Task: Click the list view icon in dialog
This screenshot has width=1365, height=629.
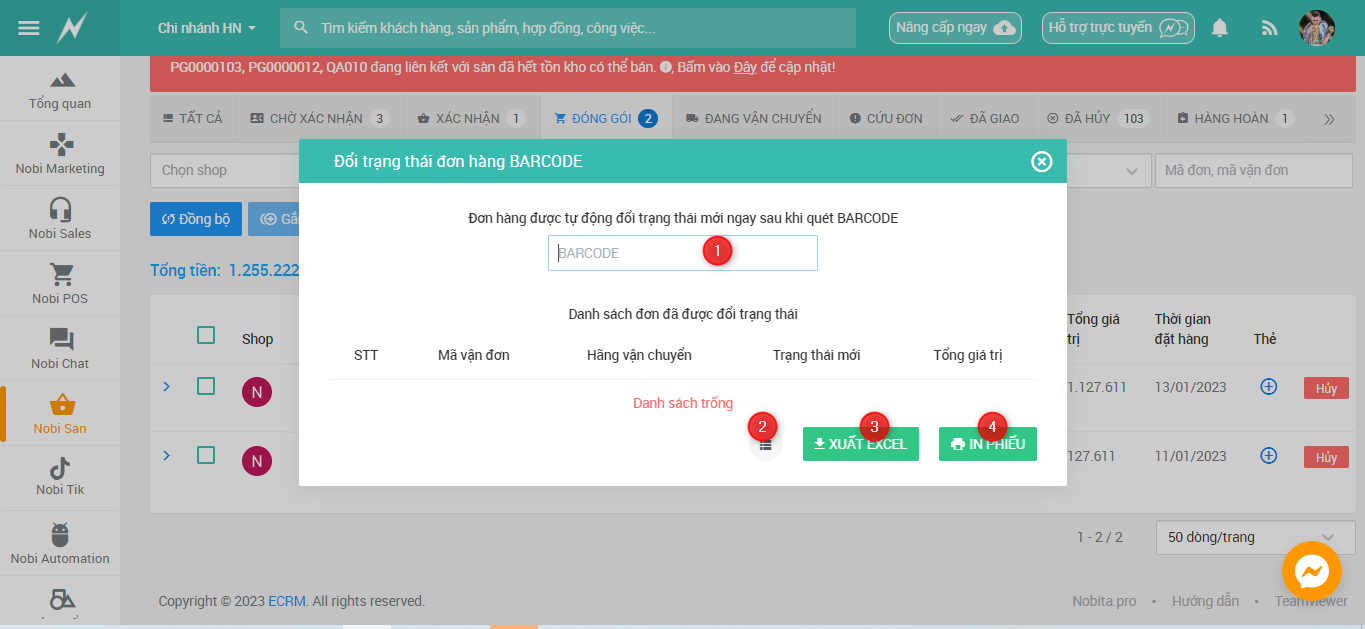Action: [765, 445]
